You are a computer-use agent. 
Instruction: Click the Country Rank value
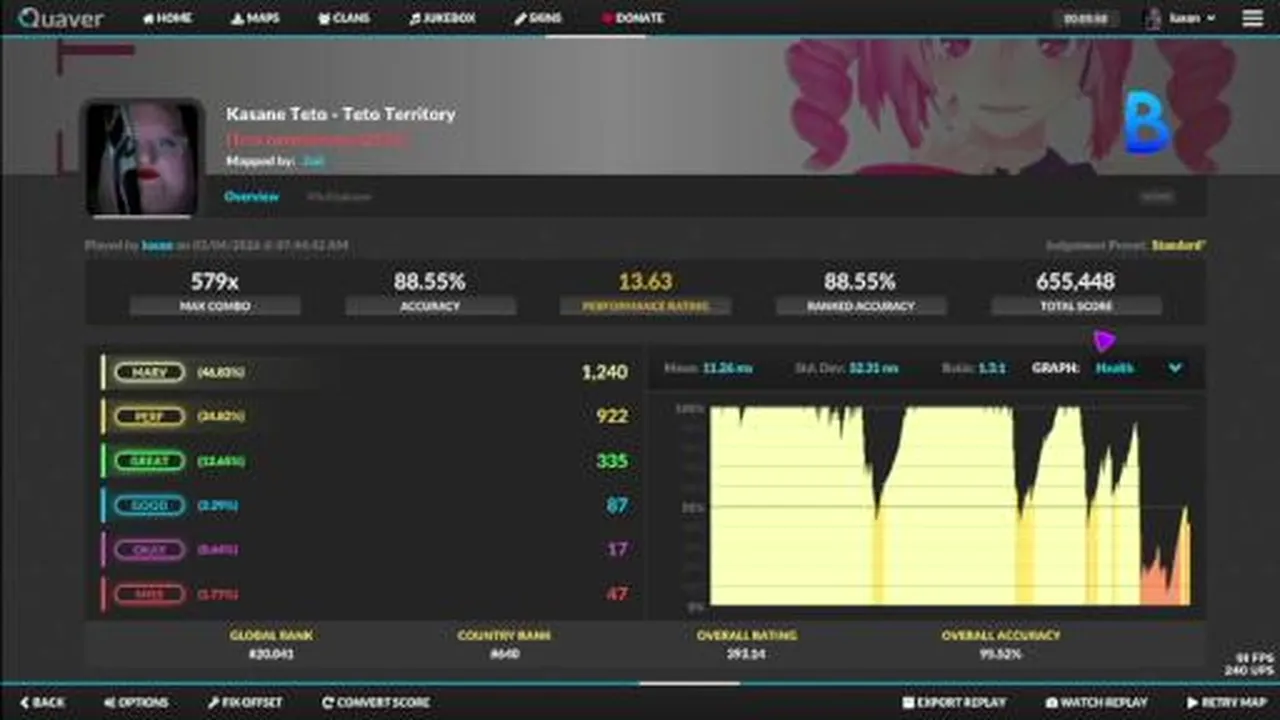coord(504,654)
